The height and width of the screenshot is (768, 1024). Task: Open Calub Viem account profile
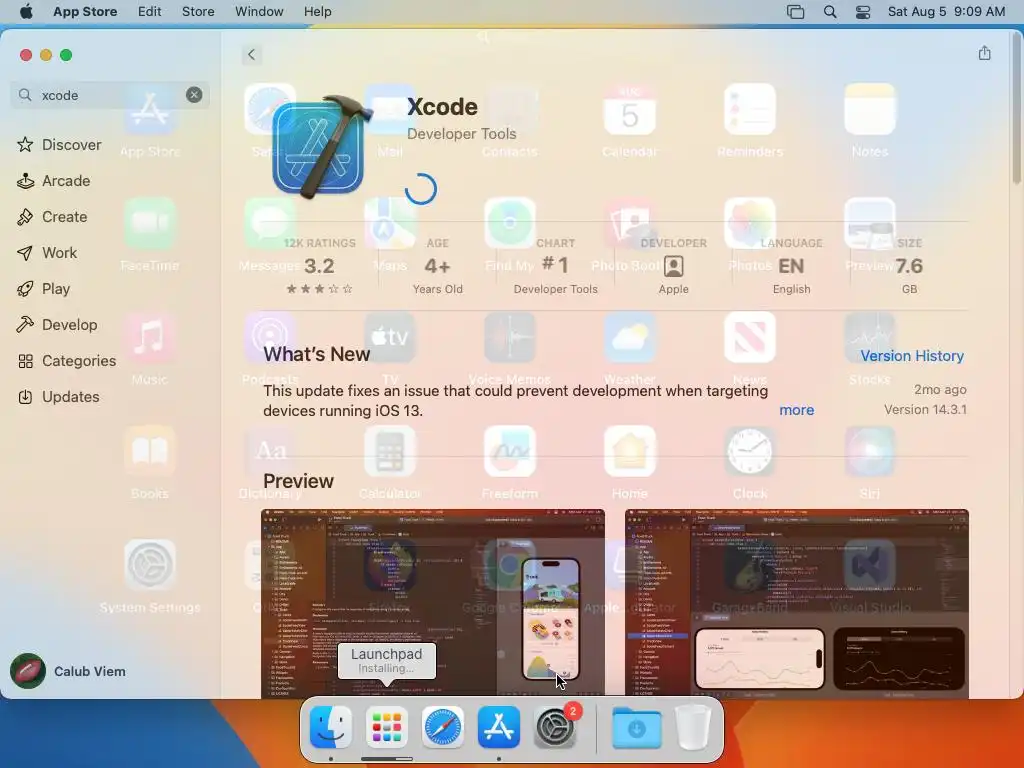69,671
